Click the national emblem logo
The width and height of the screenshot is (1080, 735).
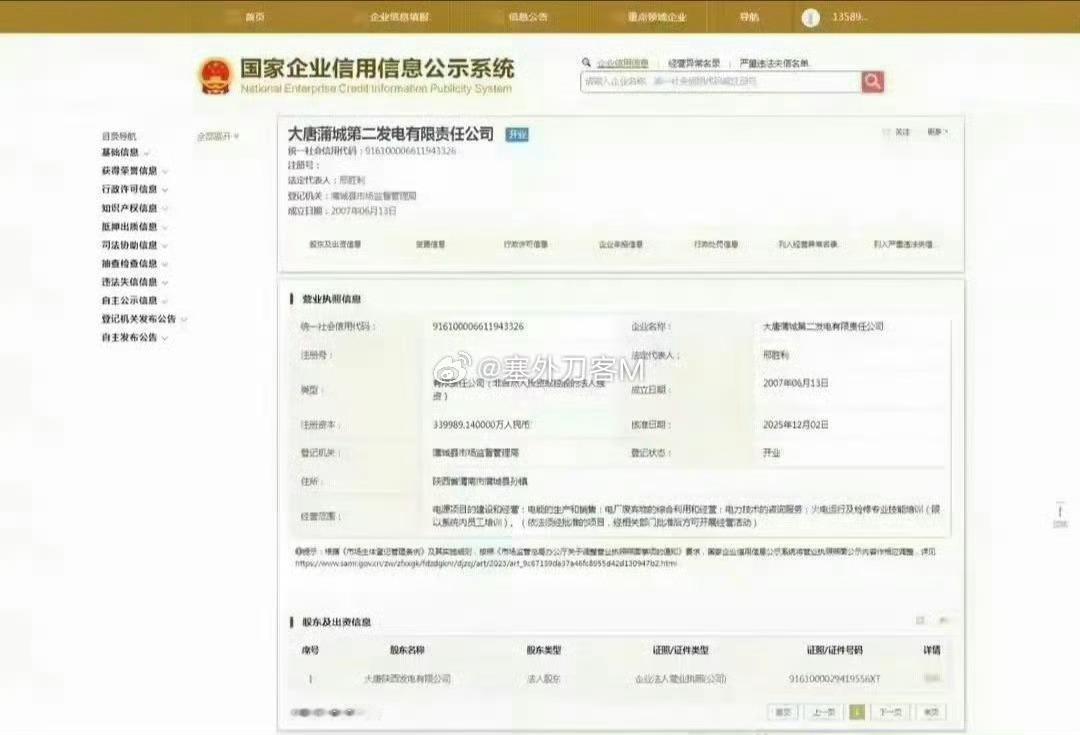coord(215,77)
